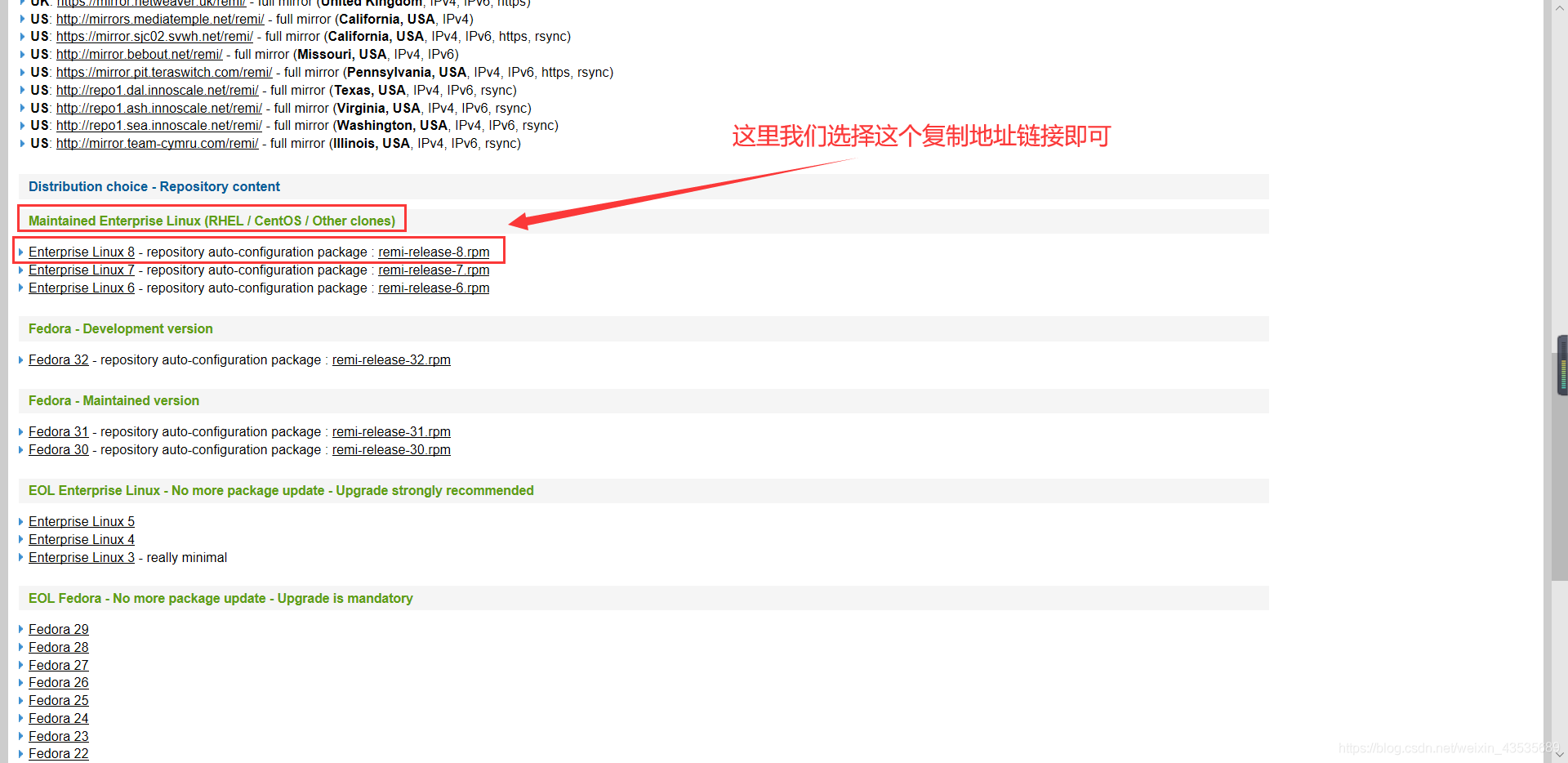The image size is (1568, 763).
Task: Open the Fedora 28 link
Action: click(59, 648)
